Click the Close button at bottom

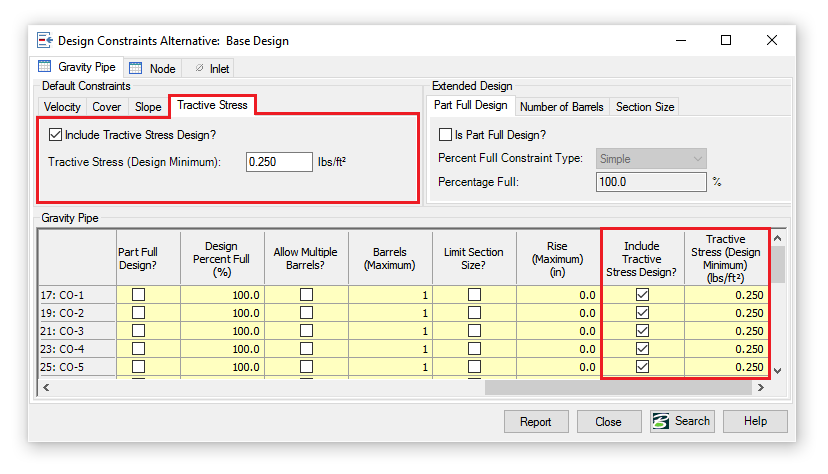[608, 421]
